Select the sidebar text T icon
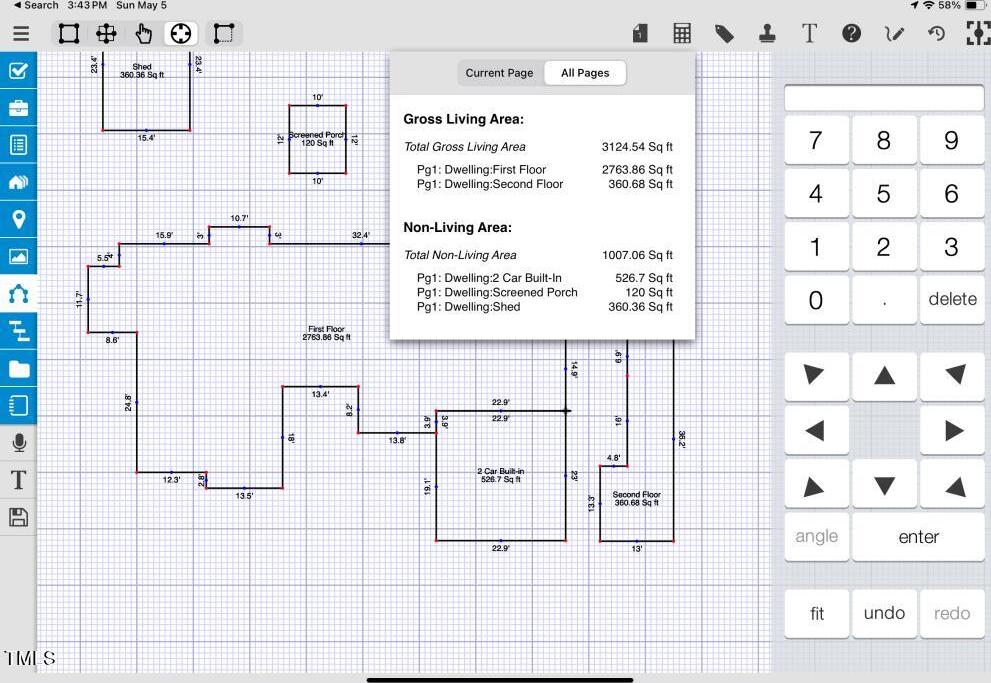 (19, 480)
